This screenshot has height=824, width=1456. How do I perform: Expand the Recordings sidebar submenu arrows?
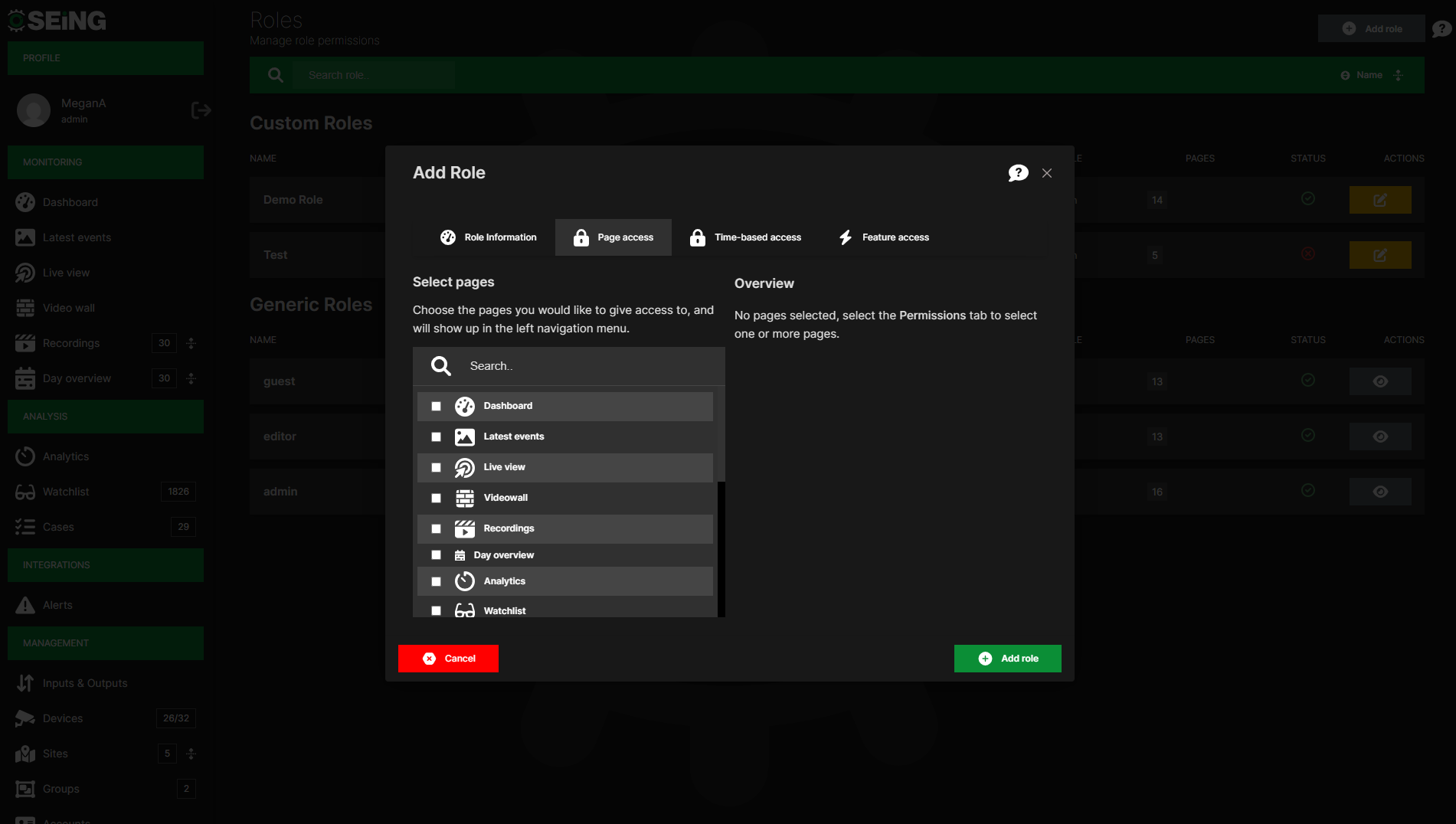pos(191,343)
